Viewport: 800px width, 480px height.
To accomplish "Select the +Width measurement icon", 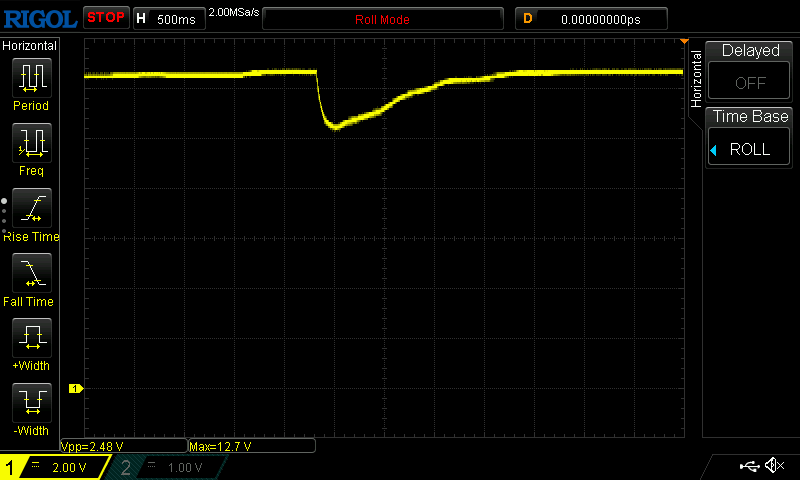I will point(32,338).
